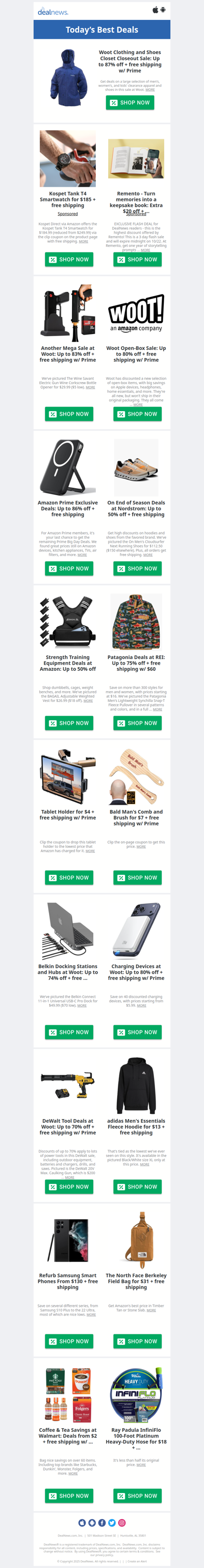Screen dimensions: 204x1568
Task: Click the On running shoes product image
Action: 136,468
